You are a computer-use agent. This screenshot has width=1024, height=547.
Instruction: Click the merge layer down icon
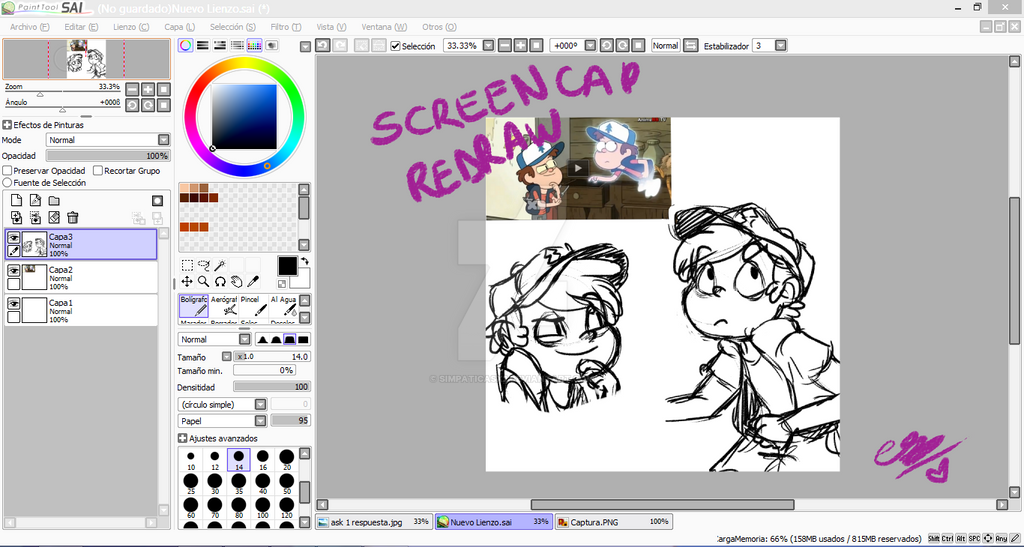coord(17,217)
